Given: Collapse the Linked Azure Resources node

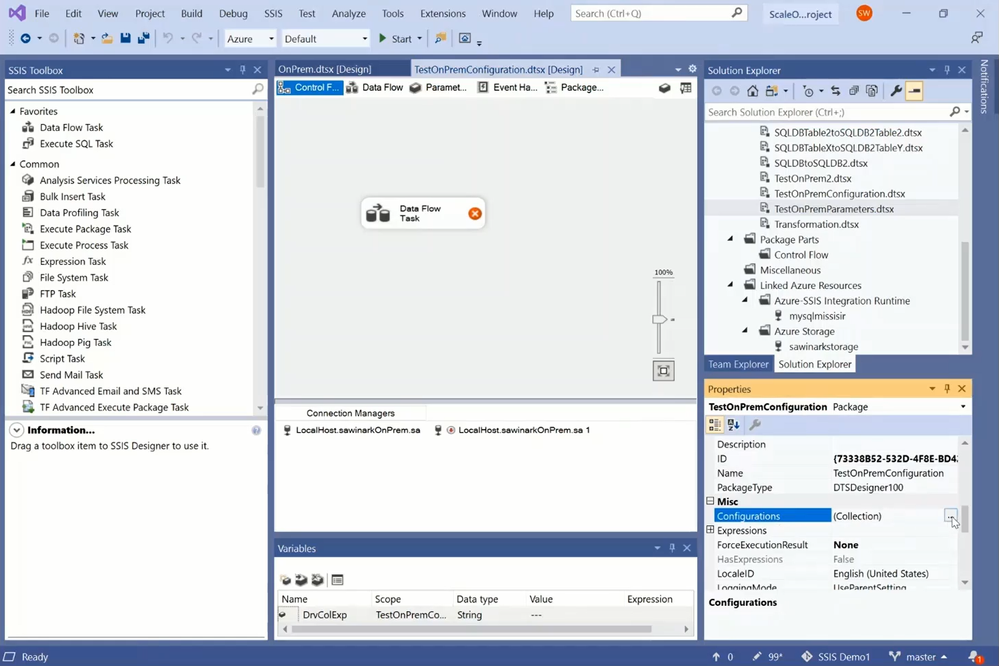Looking at the screenshot, I should (731, 285).
